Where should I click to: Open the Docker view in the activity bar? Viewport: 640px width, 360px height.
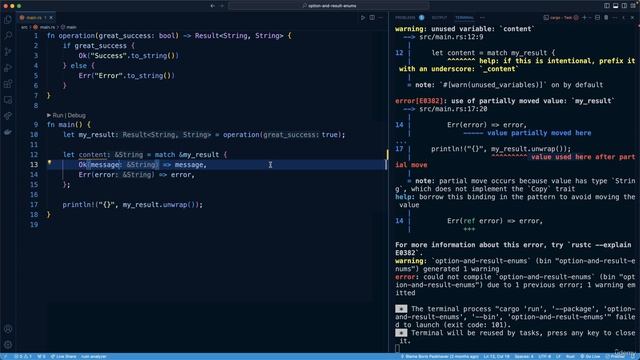pos(8,132)
